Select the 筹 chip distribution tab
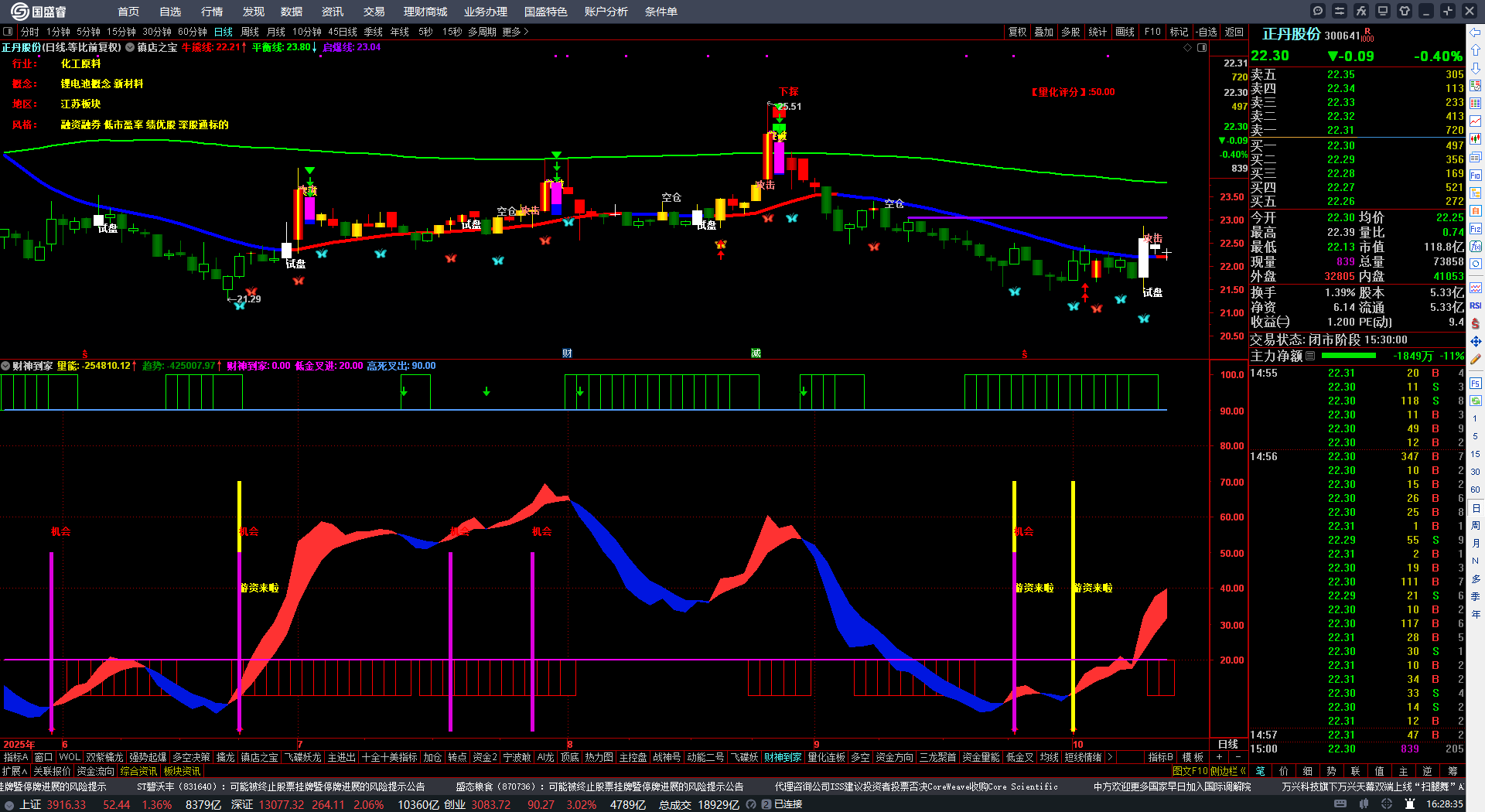 coord(1453,771)
